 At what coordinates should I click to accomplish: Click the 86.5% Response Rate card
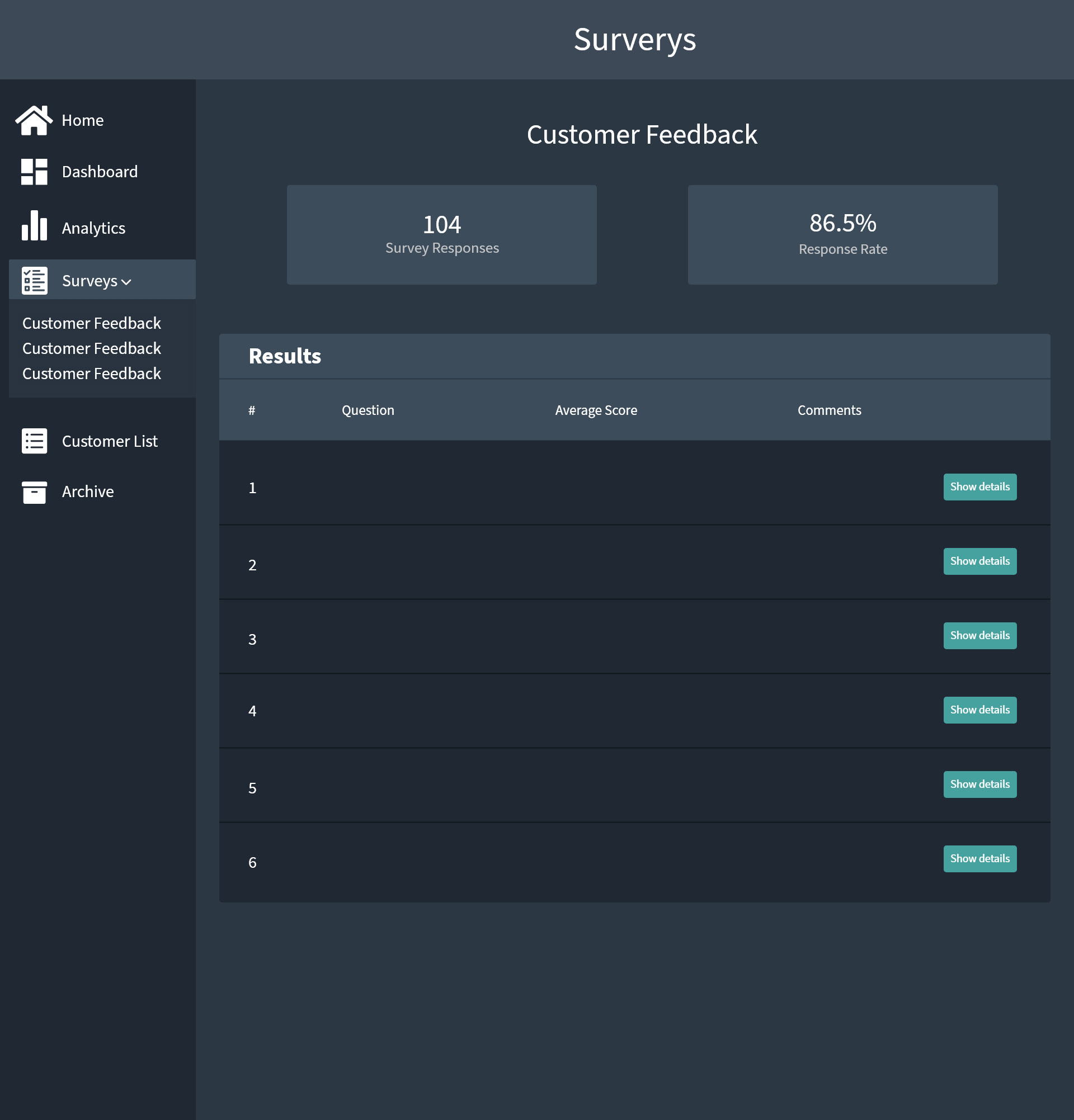click(x=842, y=235)
